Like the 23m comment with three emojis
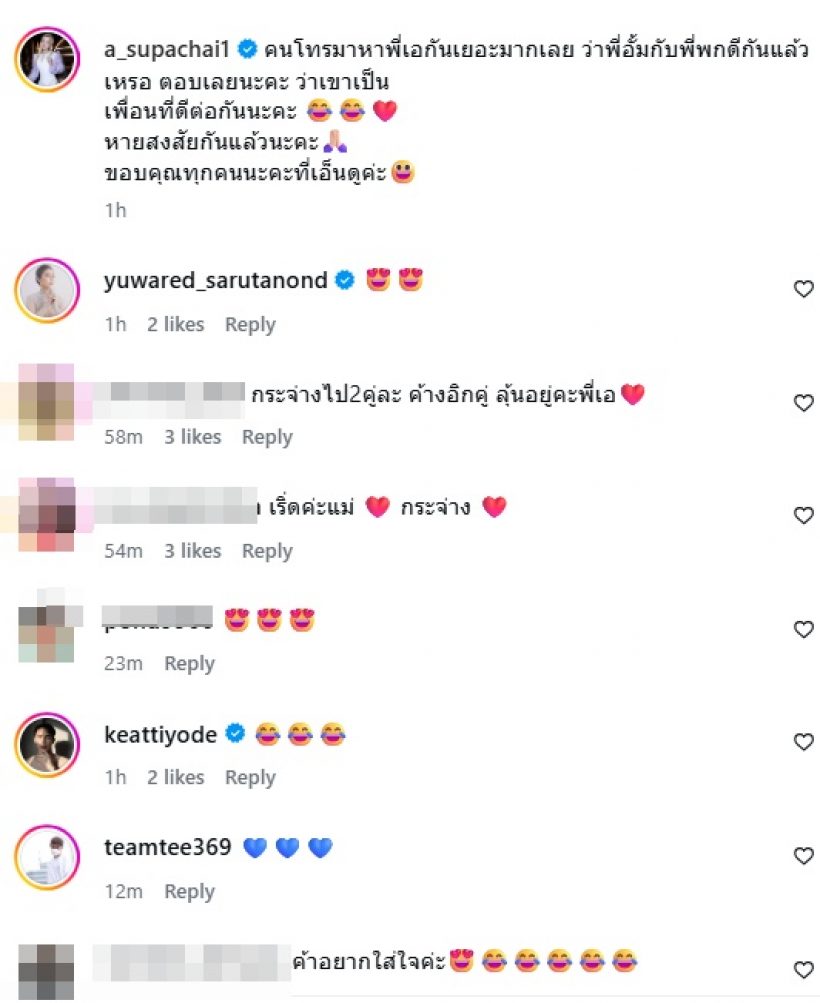Screen dimensions: 820x1003 click(803, 629)
